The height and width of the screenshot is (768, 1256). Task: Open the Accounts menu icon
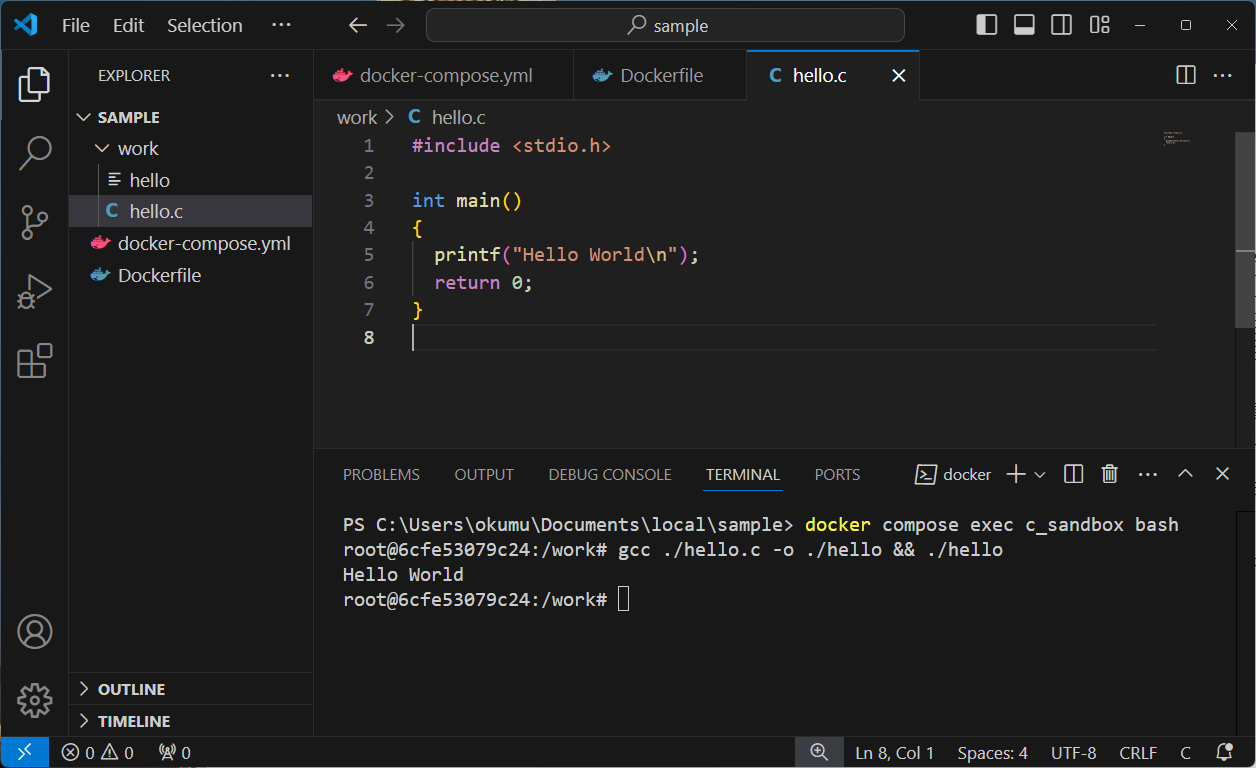[x=35, y=632]
